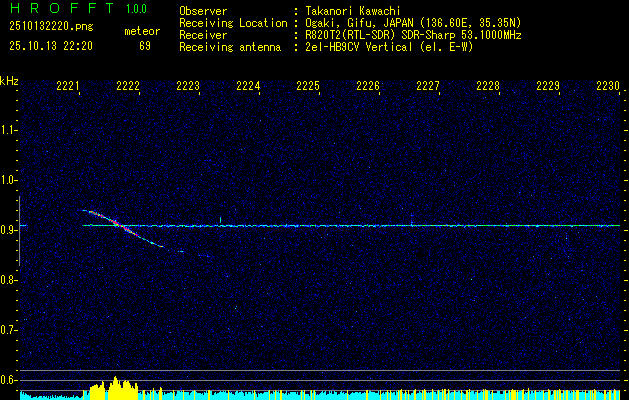This screenshot has height=400, width=629.
Task: Click the meteor count value 69
Action: [x=145, y=46]
